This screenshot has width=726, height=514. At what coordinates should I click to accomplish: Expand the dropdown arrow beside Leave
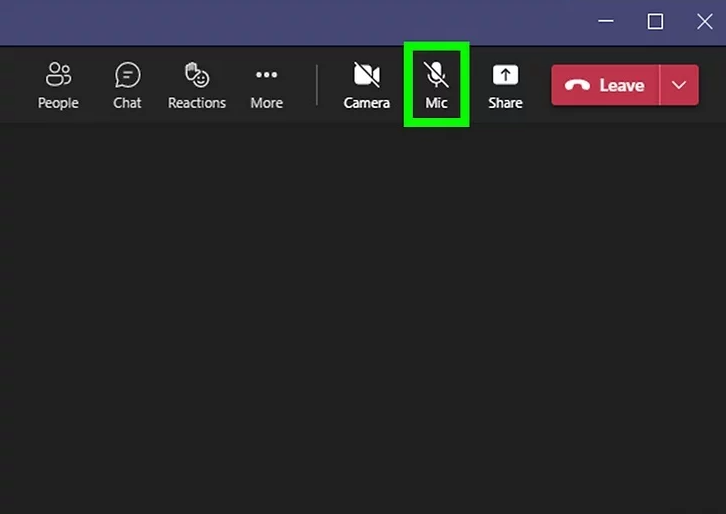680,86
